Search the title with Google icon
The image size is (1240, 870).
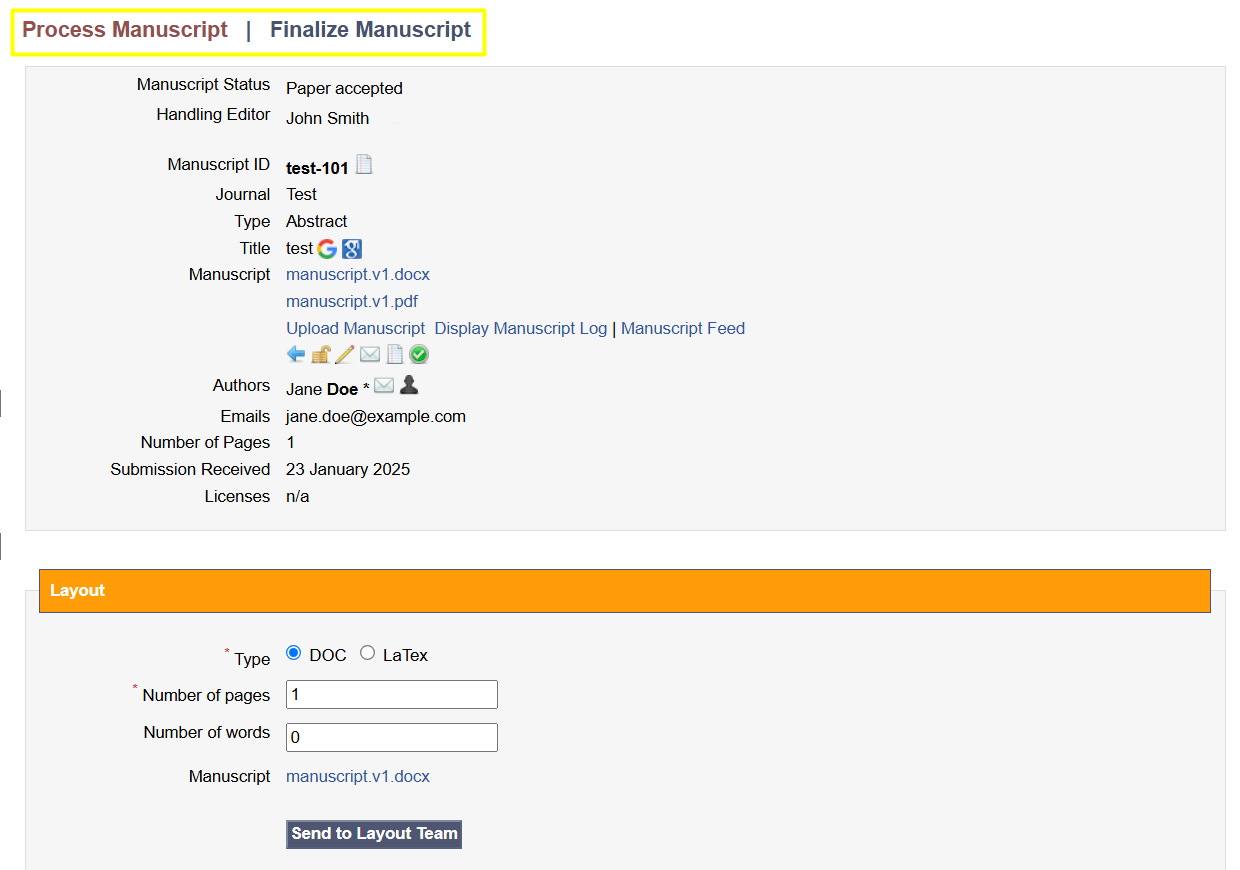pyautogui.click(x=327, y=249)
